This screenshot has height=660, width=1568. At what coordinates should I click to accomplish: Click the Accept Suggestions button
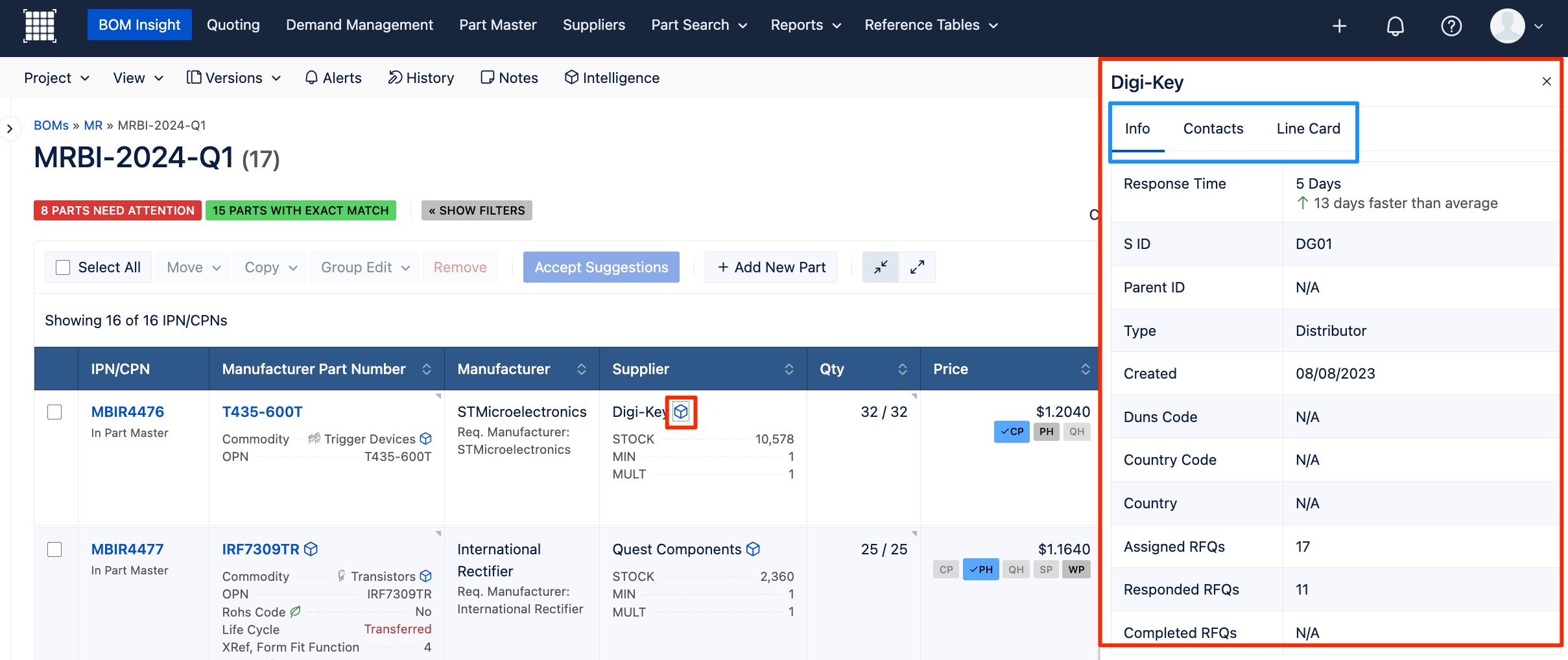(x=601, y=267)
